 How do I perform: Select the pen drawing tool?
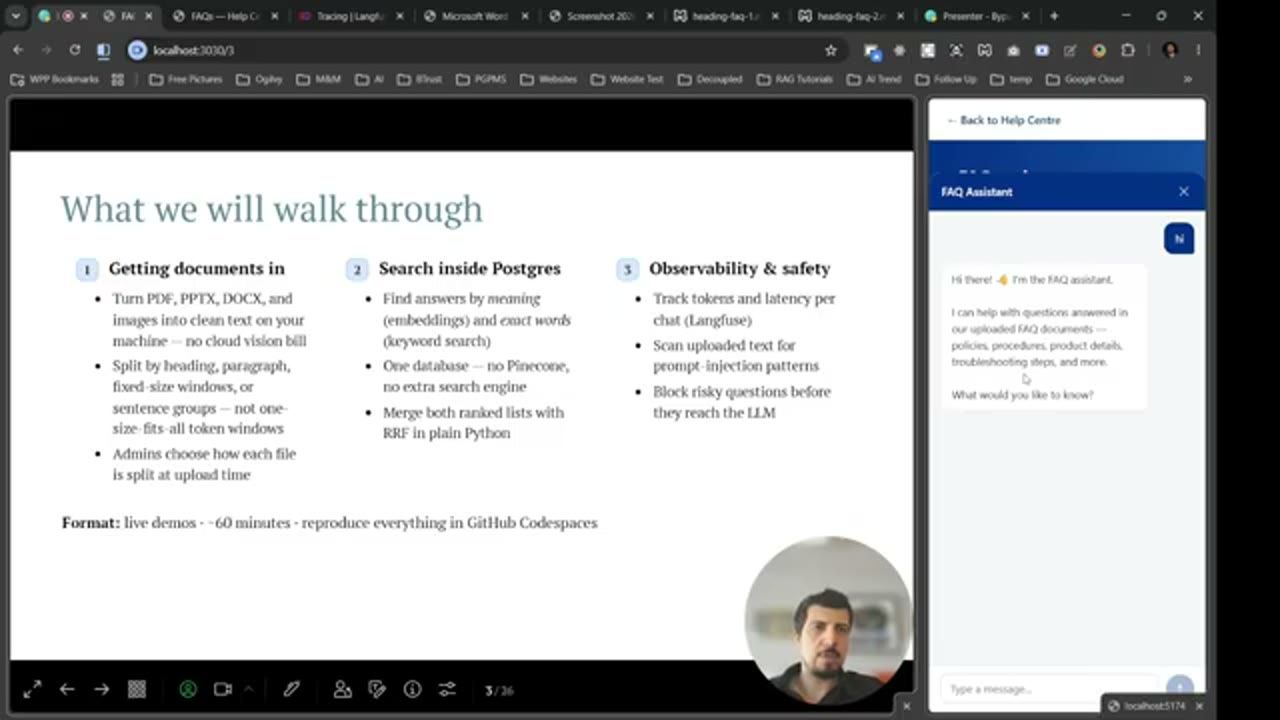pyautogui.click(x=291, y=689)
